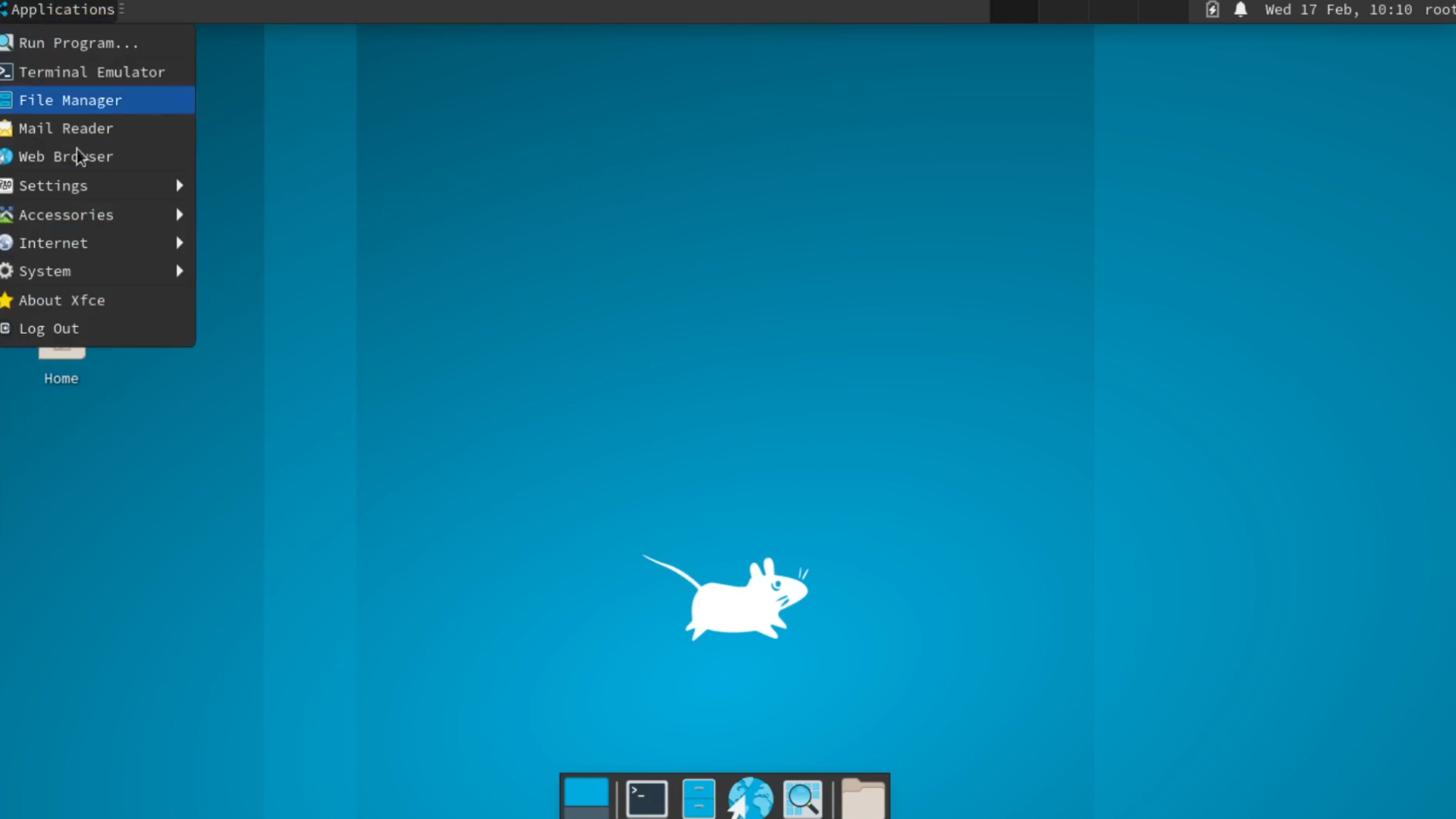The image size is (1456, 819).
Task: Expand the Internet submenu
Action: (96, 242)
